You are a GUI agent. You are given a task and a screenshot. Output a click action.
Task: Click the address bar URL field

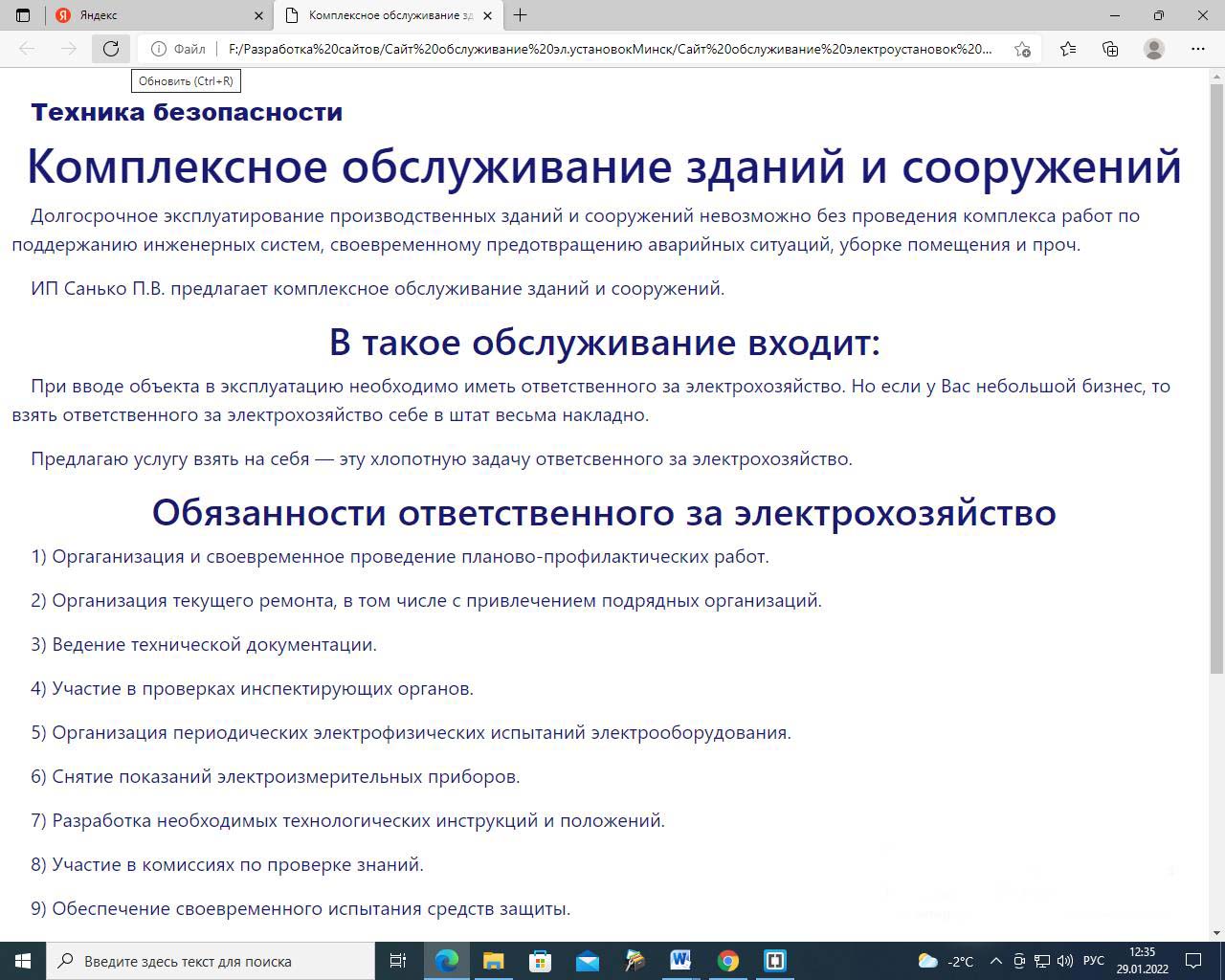(609, 49)
